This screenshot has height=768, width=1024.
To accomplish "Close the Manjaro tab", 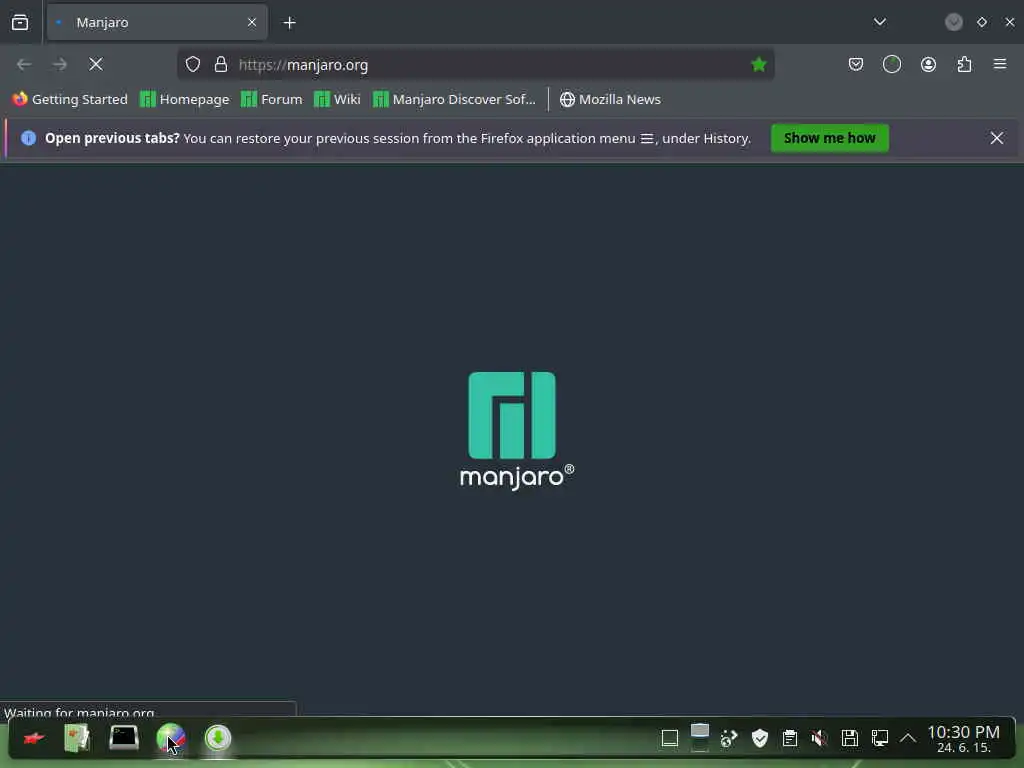I will coord(252,22).
